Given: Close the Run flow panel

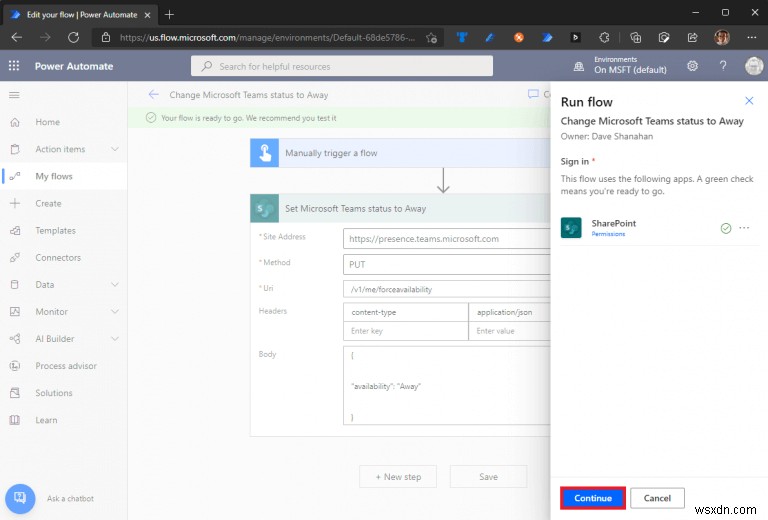Looking at the screenshot, I should [749, 101].
